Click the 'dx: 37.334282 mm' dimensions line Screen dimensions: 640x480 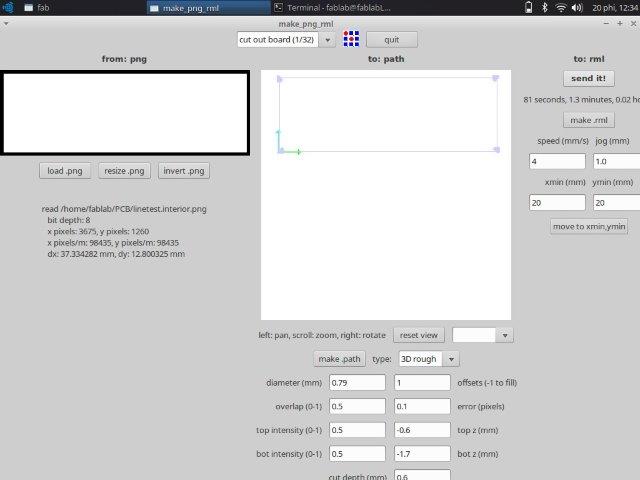pyautogui.click(x=116, y=254)
